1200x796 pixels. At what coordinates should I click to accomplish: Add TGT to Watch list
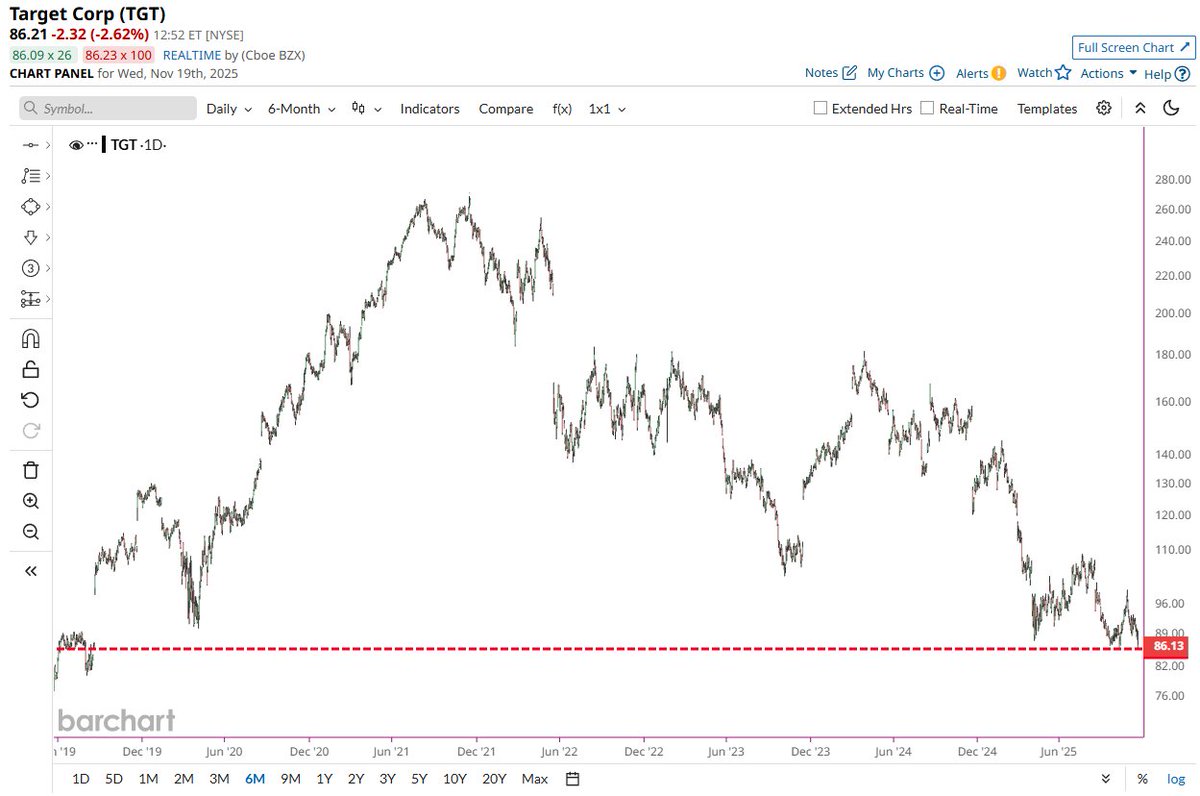1044,73
